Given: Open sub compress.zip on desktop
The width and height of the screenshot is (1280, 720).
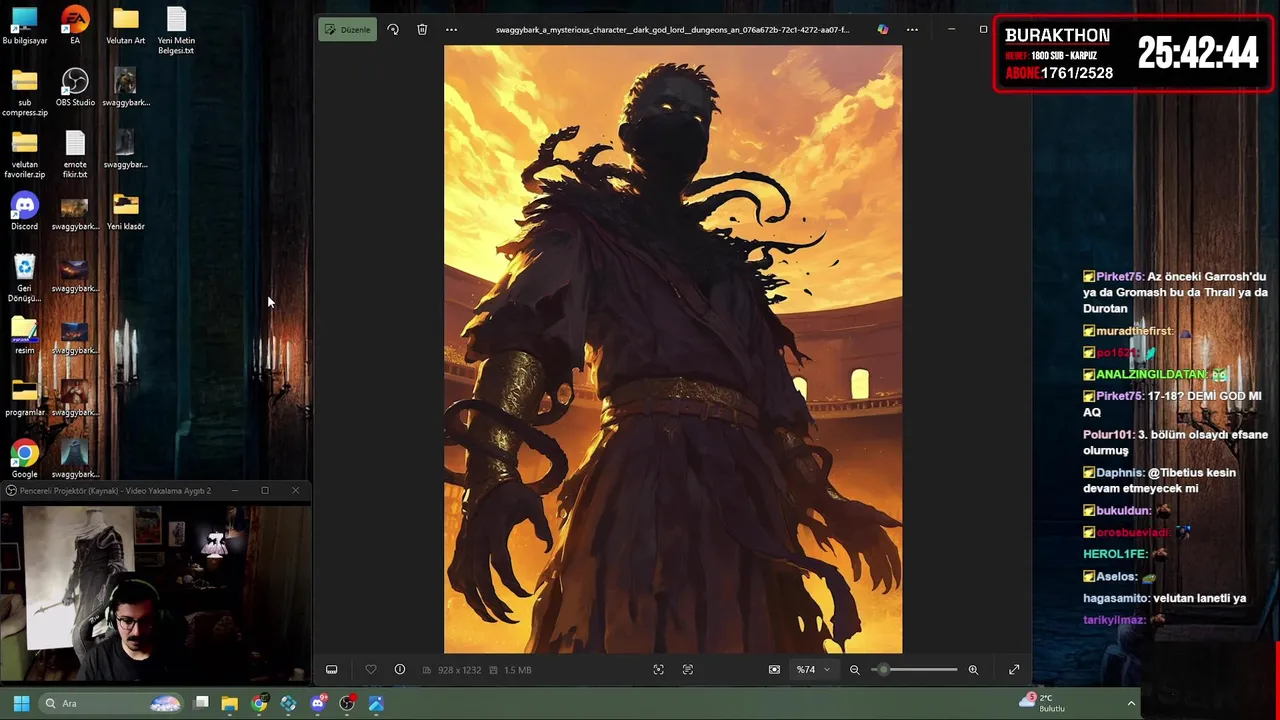Looking at the screenshot, I should [x=25, y=93].
